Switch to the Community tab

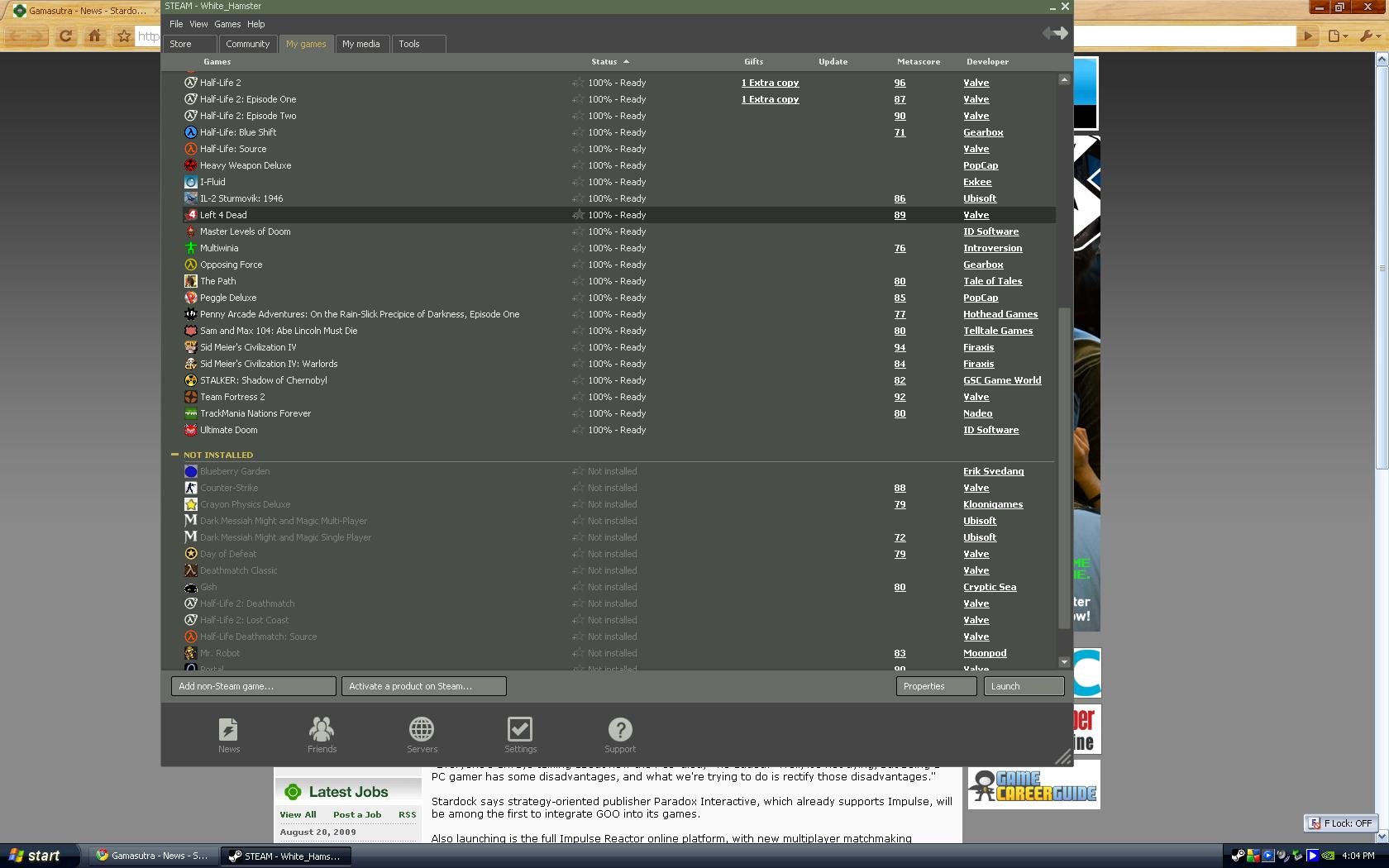tap(247, 44)
